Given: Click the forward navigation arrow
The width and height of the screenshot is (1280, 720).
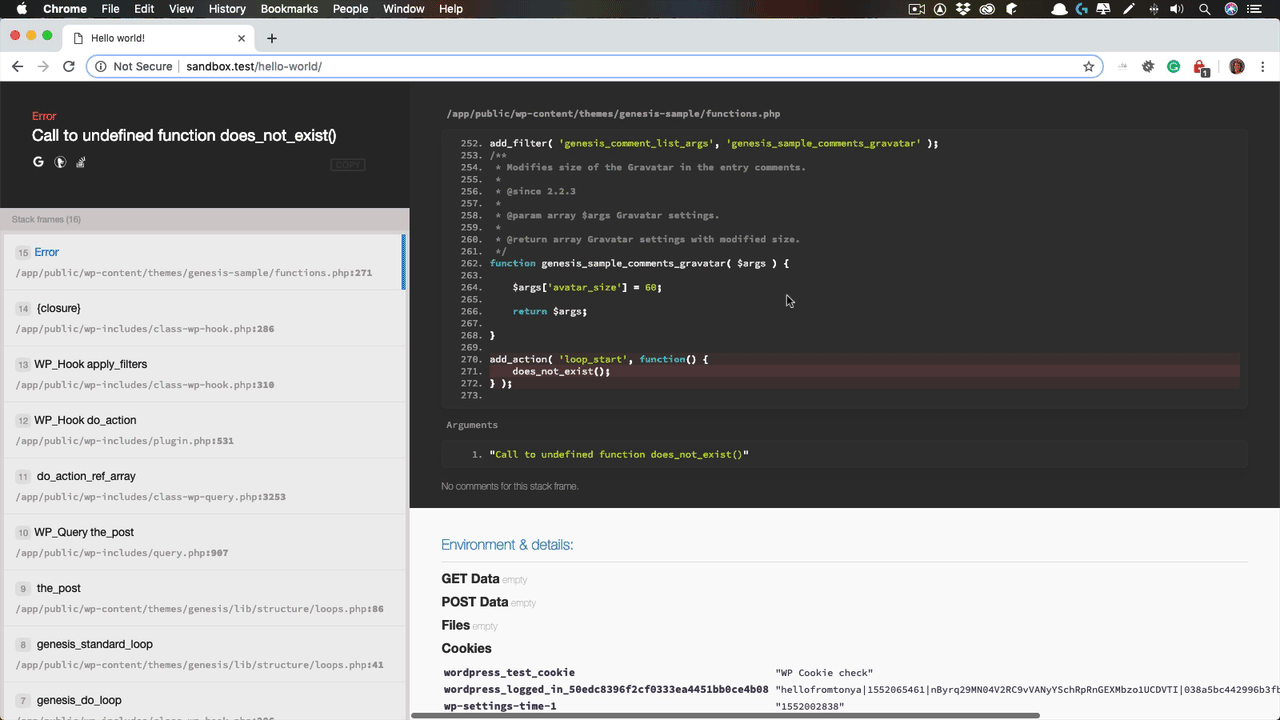Looking at the screenshot, I should coord(43,66).
